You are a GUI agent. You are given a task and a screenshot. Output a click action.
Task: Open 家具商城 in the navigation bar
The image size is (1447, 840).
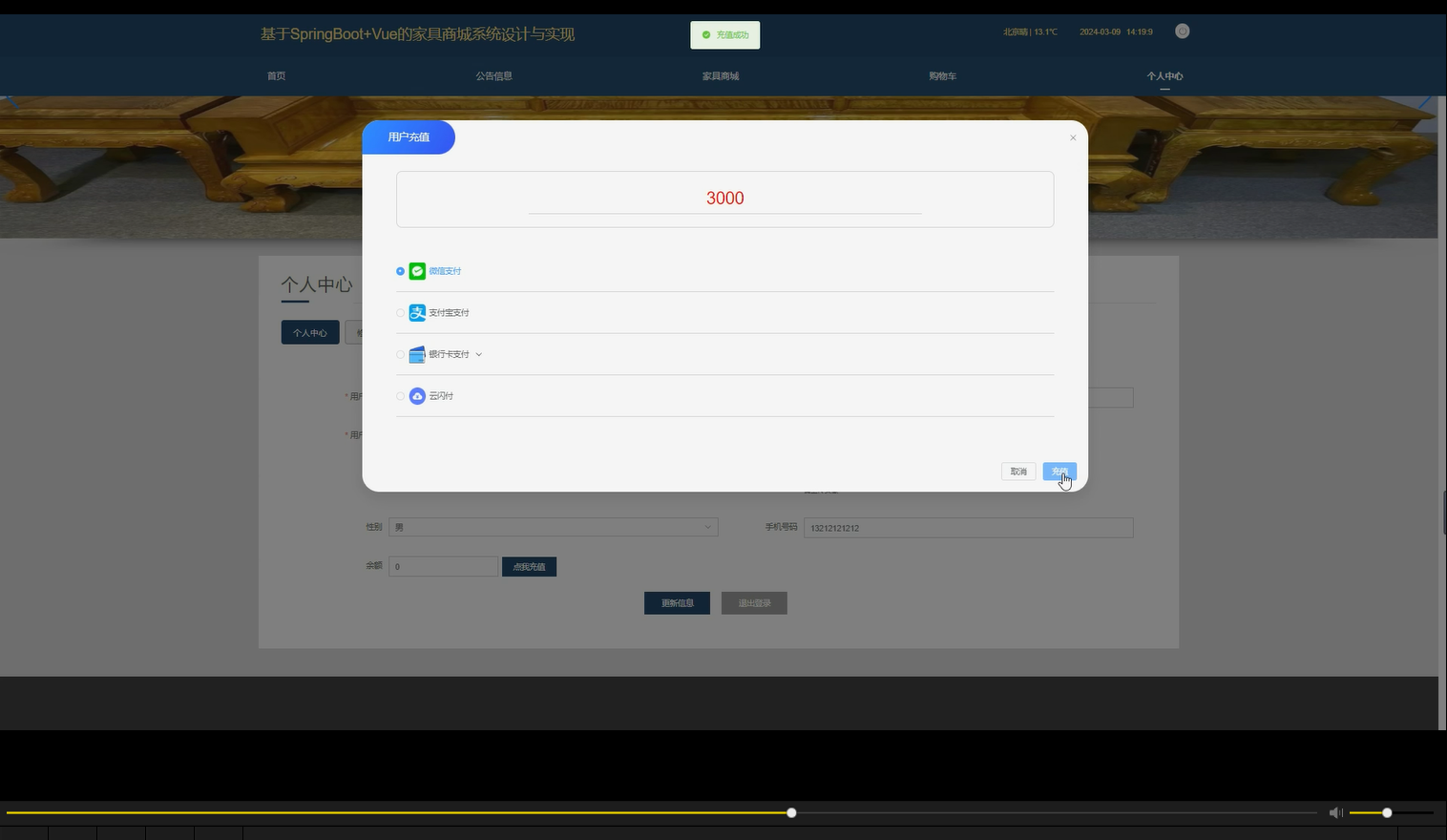coord(721,76)
